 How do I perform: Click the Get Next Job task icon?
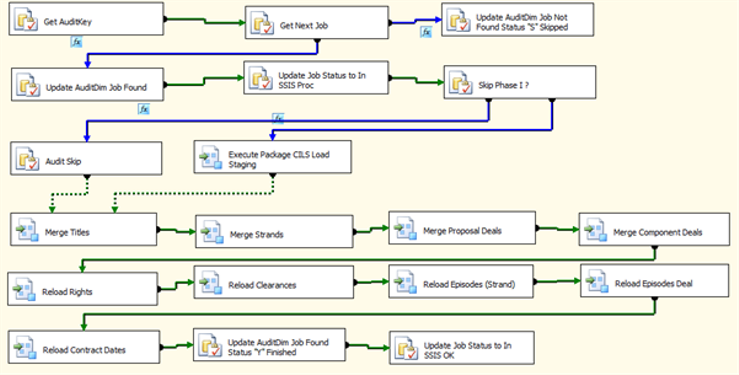point(262,24)
